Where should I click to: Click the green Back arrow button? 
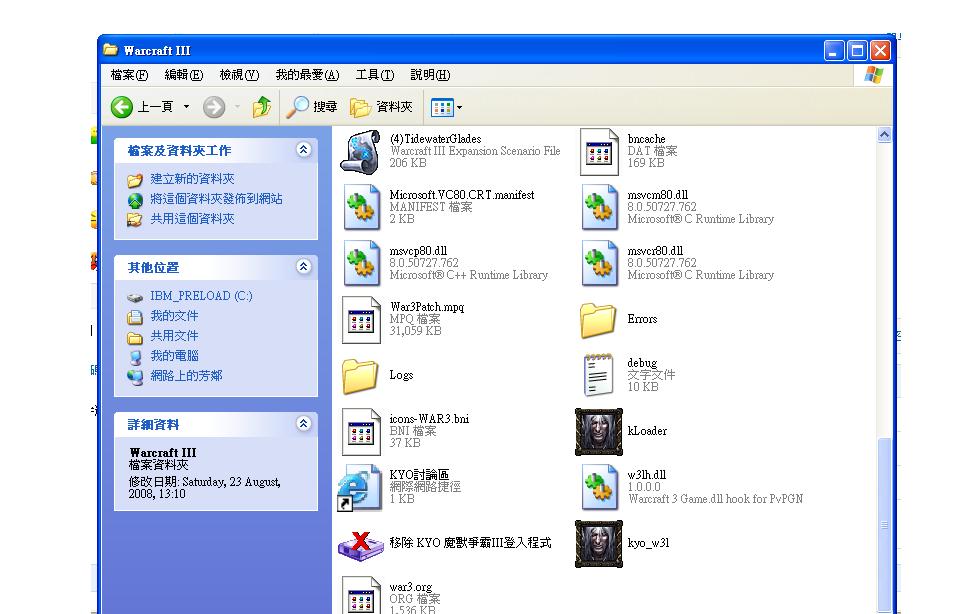[122, 107]
